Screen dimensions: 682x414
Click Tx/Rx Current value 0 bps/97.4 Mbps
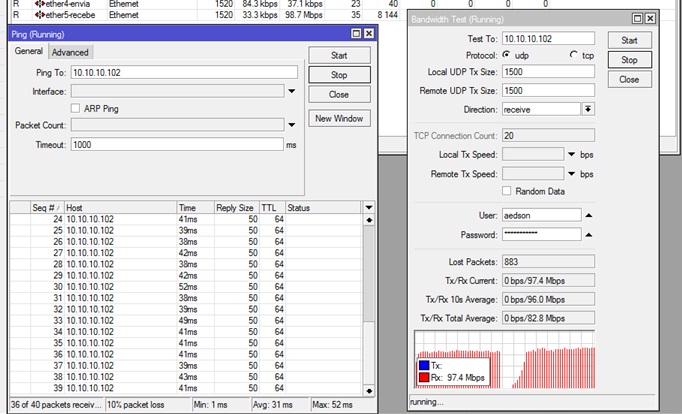pos(548,280)
